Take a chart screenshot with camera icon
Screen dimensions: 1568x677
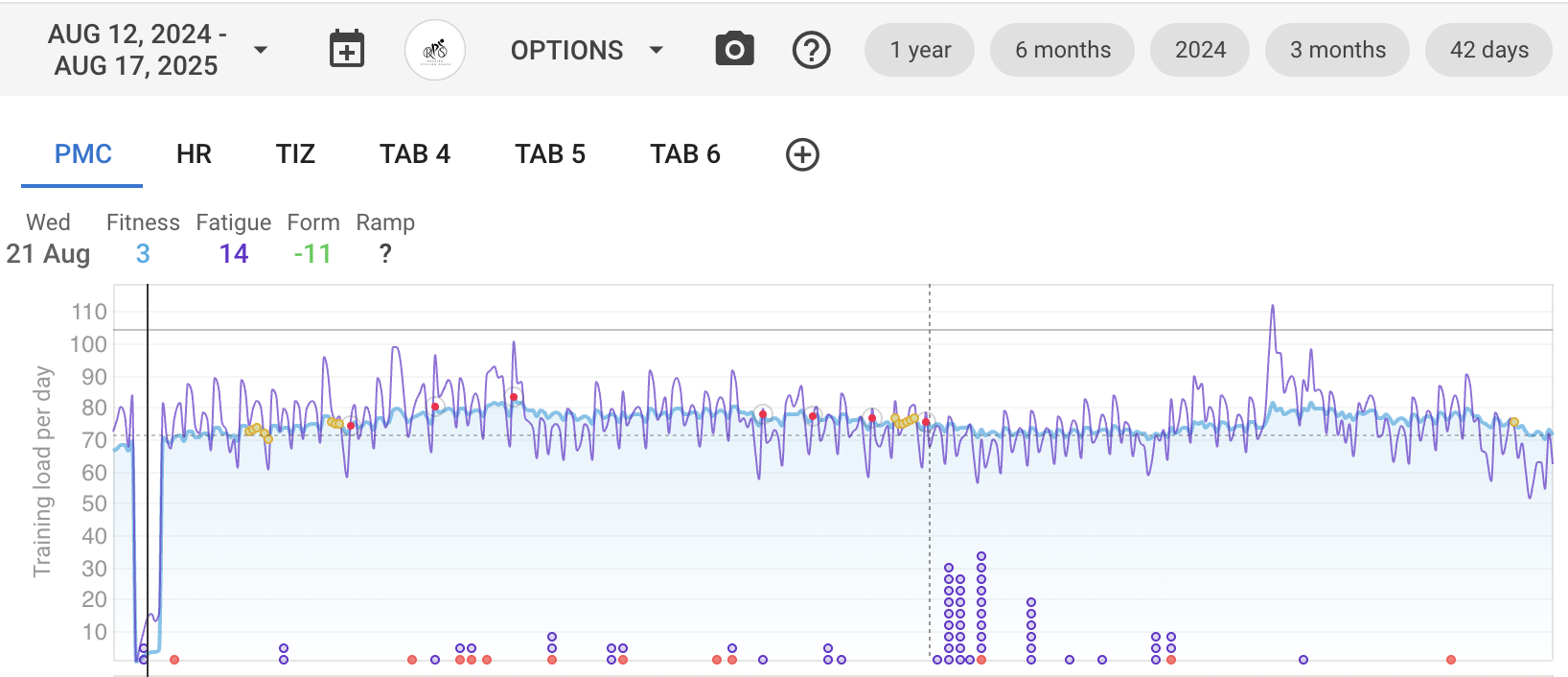pyautogui.click(x=734, y=50)
